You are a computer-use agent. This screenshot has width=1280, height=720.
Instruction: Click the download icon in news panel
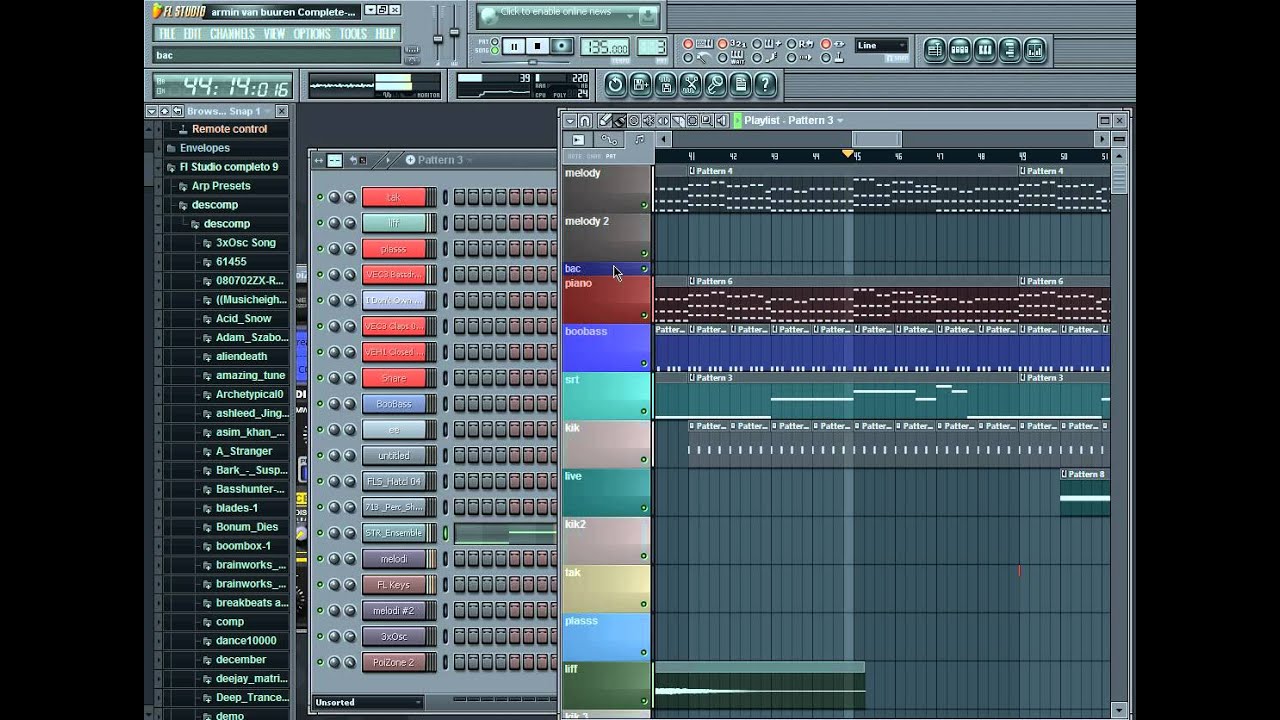pos(648,16)
